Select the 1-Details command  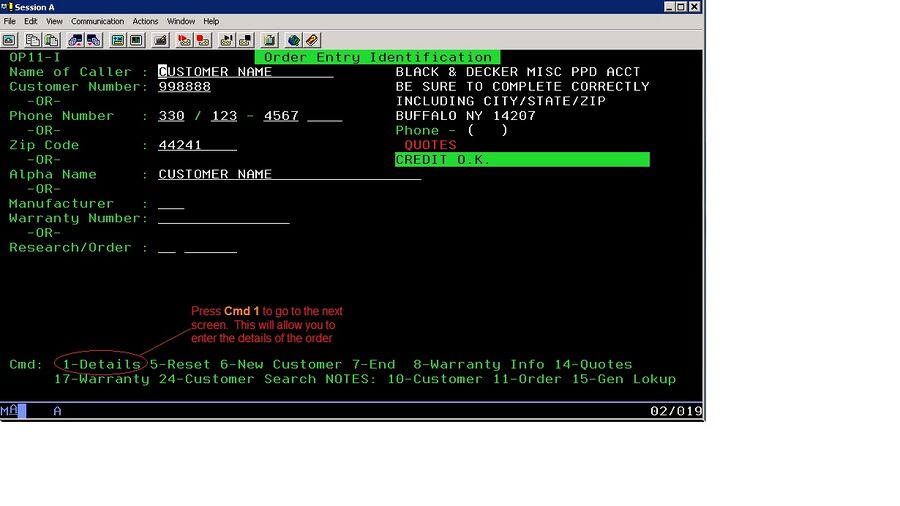[100, 365]
